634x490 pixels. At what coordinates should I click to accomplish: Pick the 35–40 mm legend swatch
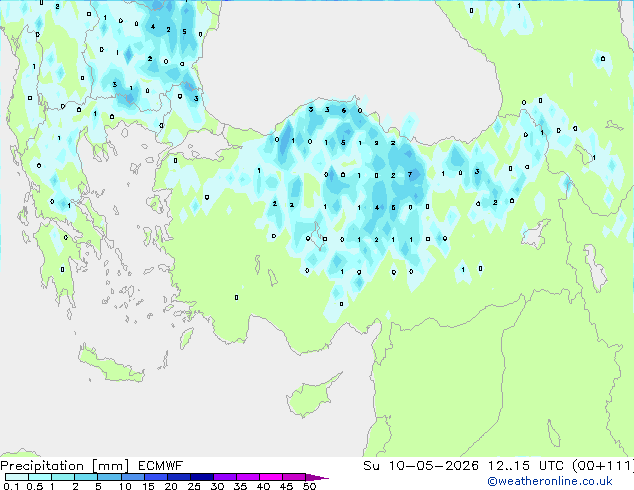click(x=248, y=477)
